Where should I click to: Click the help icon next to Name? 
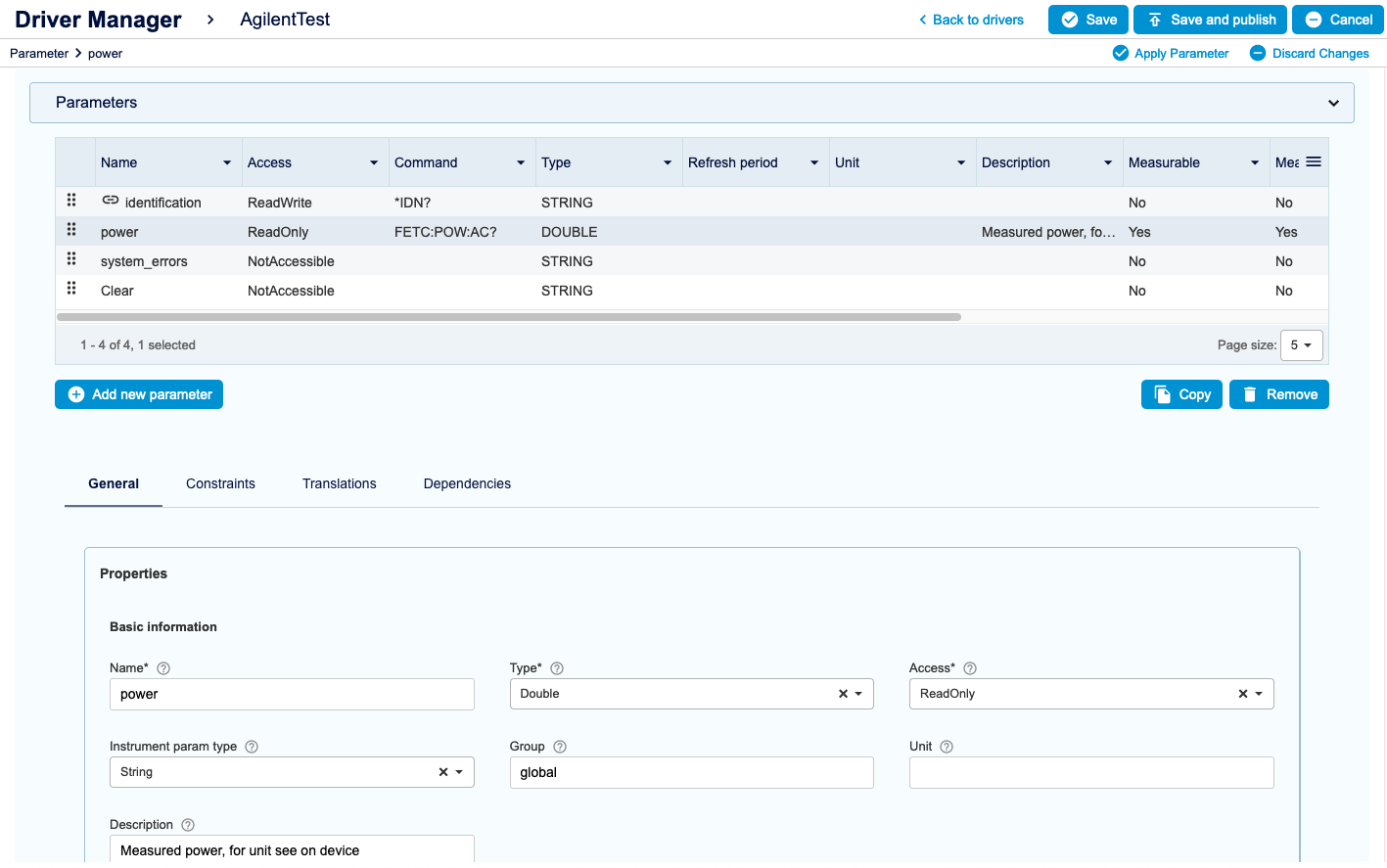coord(163,668)
